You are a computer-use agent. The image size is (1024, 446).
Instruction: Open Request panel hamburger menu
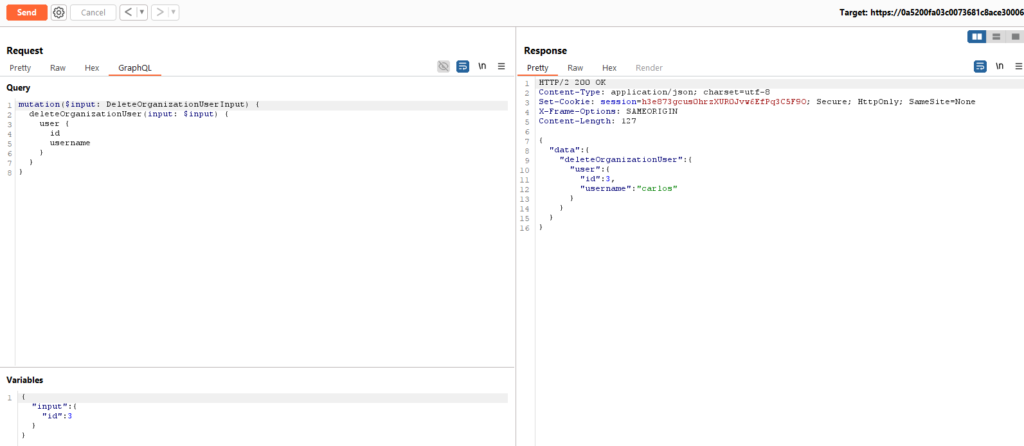tap(502, 66)
